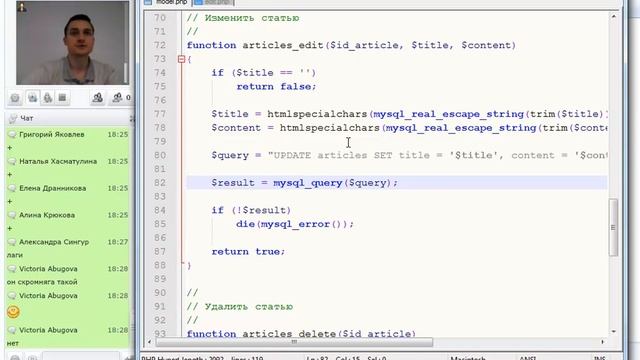640x360 pixels.
Task: Select chat sender Григорий Яковлев
Action: coord(52,134)
